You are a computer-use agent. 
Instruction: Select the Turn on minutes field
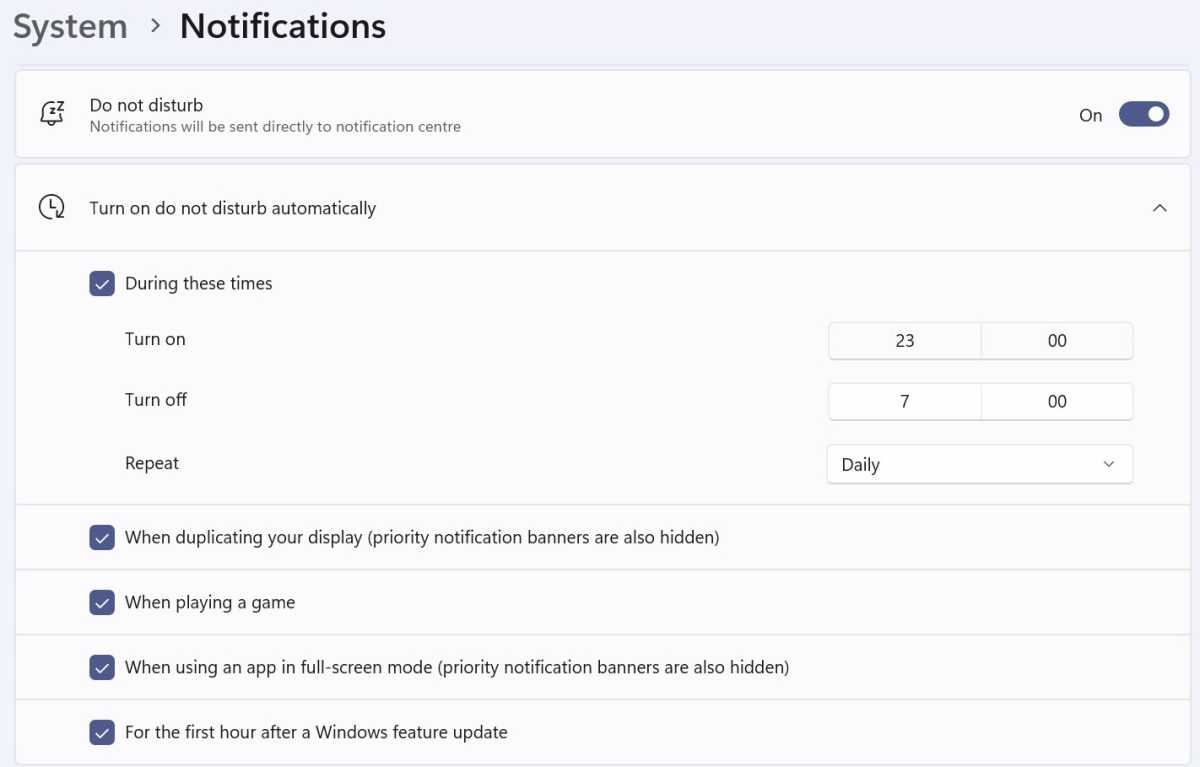(x=1057, y=341)
